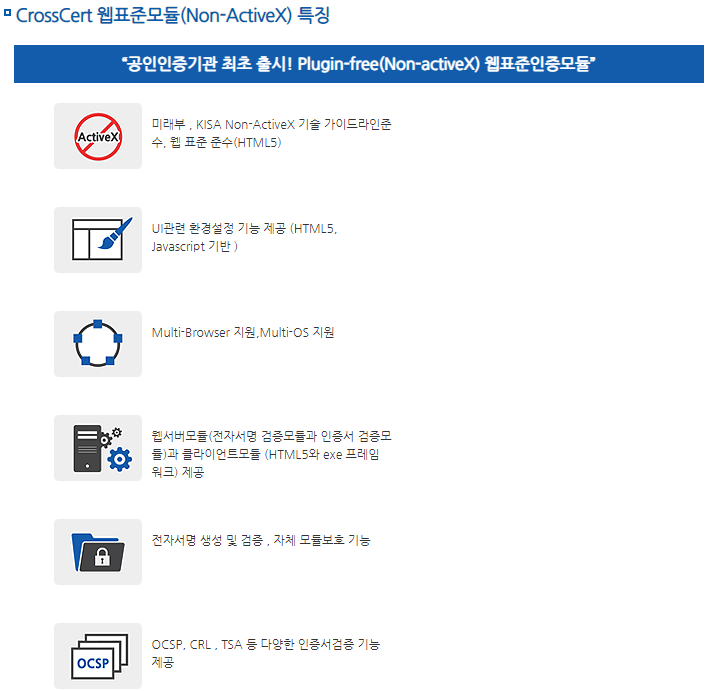Click the 웹서버모듈 description text
Viewport: 712px width, 691px height.
271,454
